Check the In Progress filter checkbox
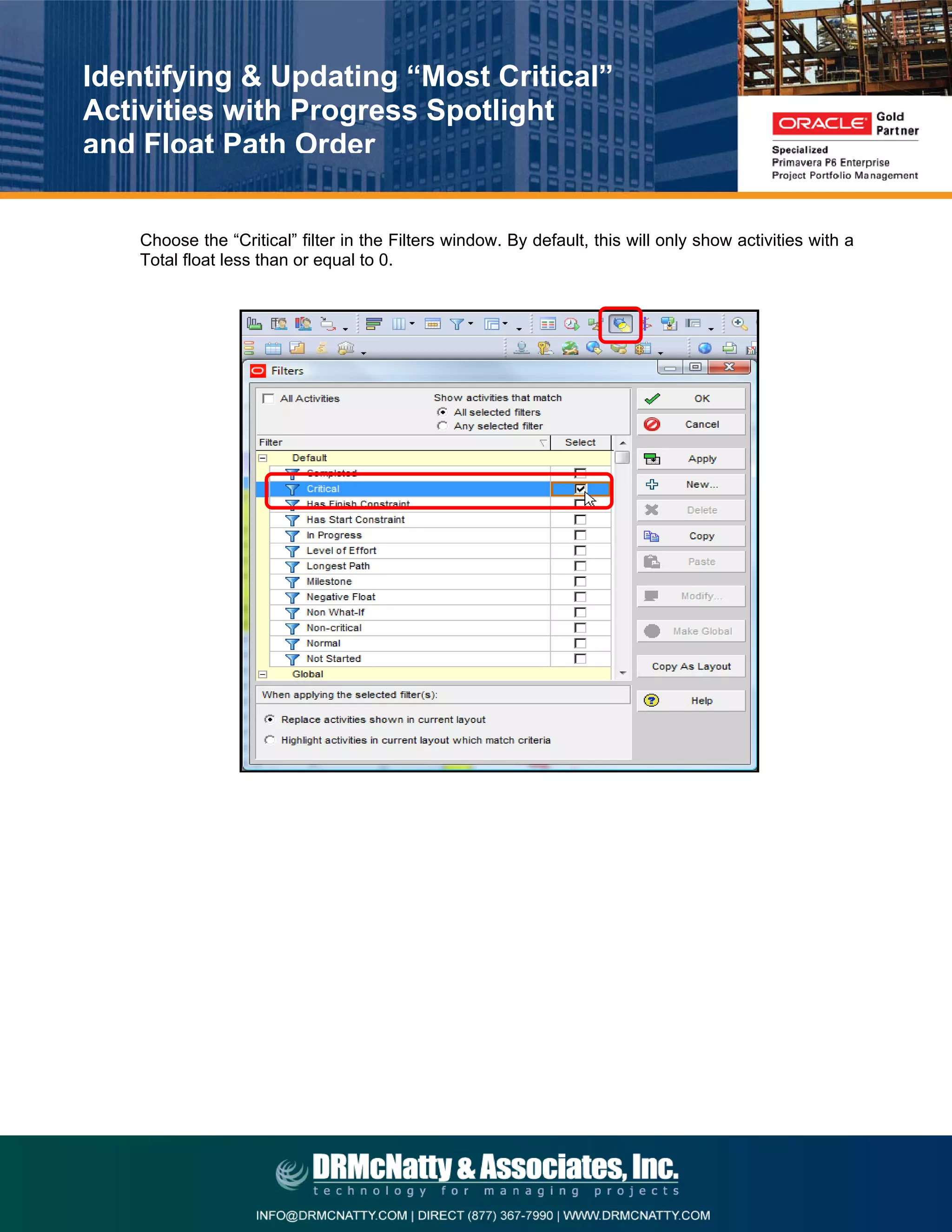Image resolution: width=952 pixels, height=1232 pixels. [x=580, y=535]
